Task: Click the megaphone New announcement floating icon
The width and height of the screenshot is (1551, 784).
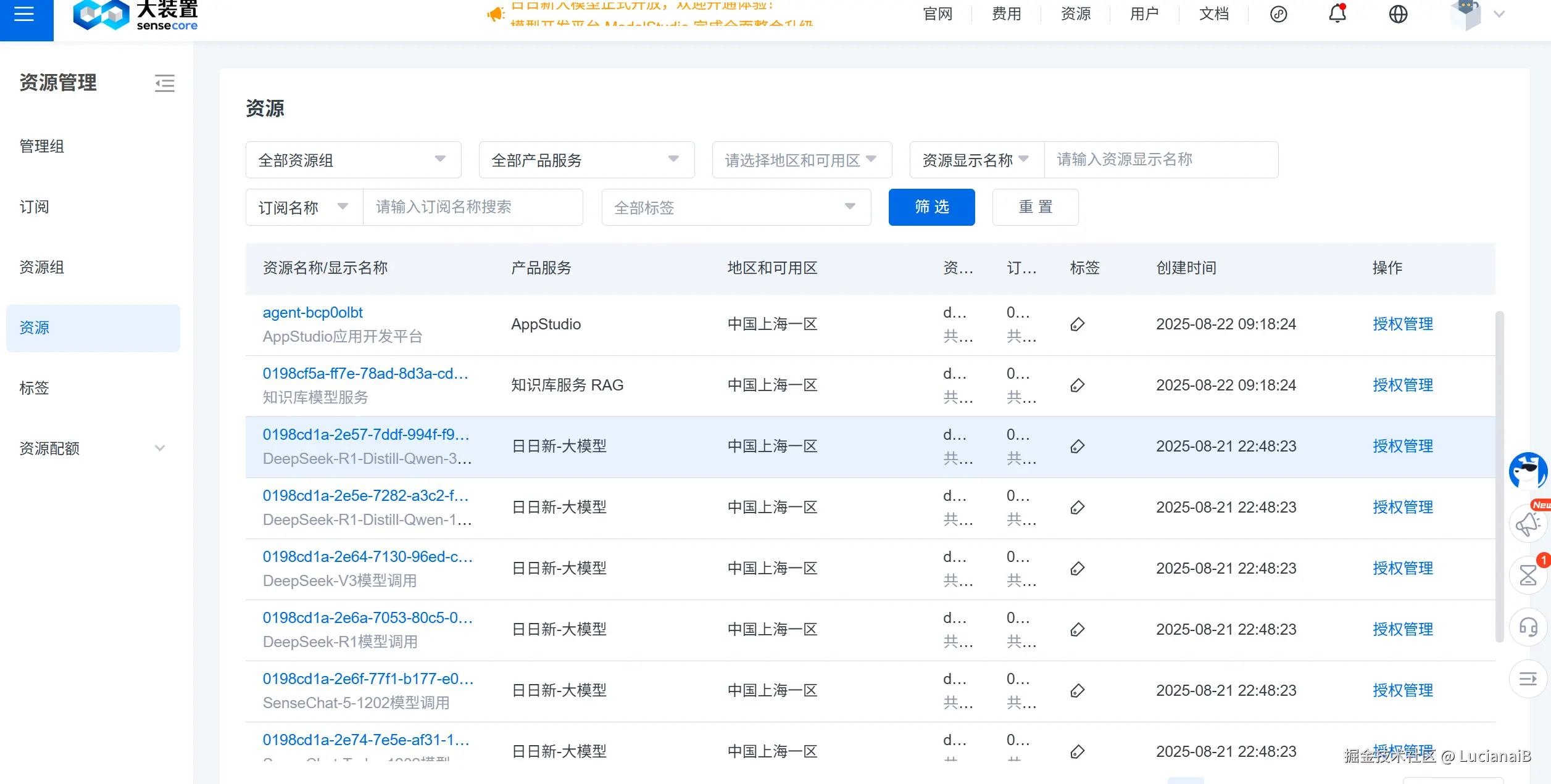Action: coord(1528,524)
